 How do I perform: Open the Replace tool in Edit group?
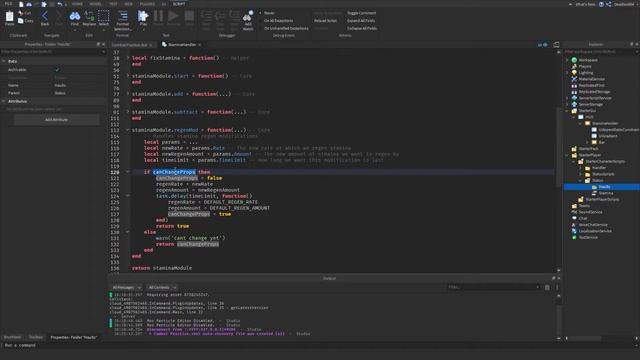[89, 18]
